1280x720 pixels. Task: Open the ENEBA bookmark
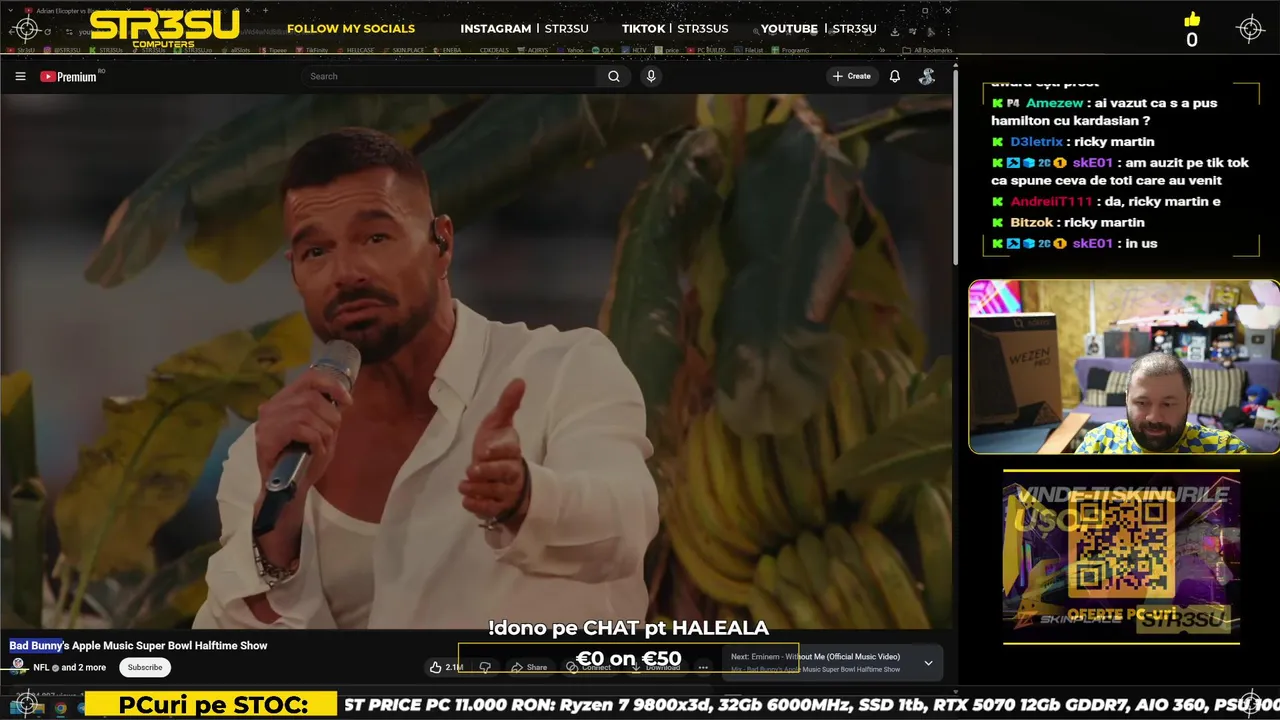(x=448, y=50)
